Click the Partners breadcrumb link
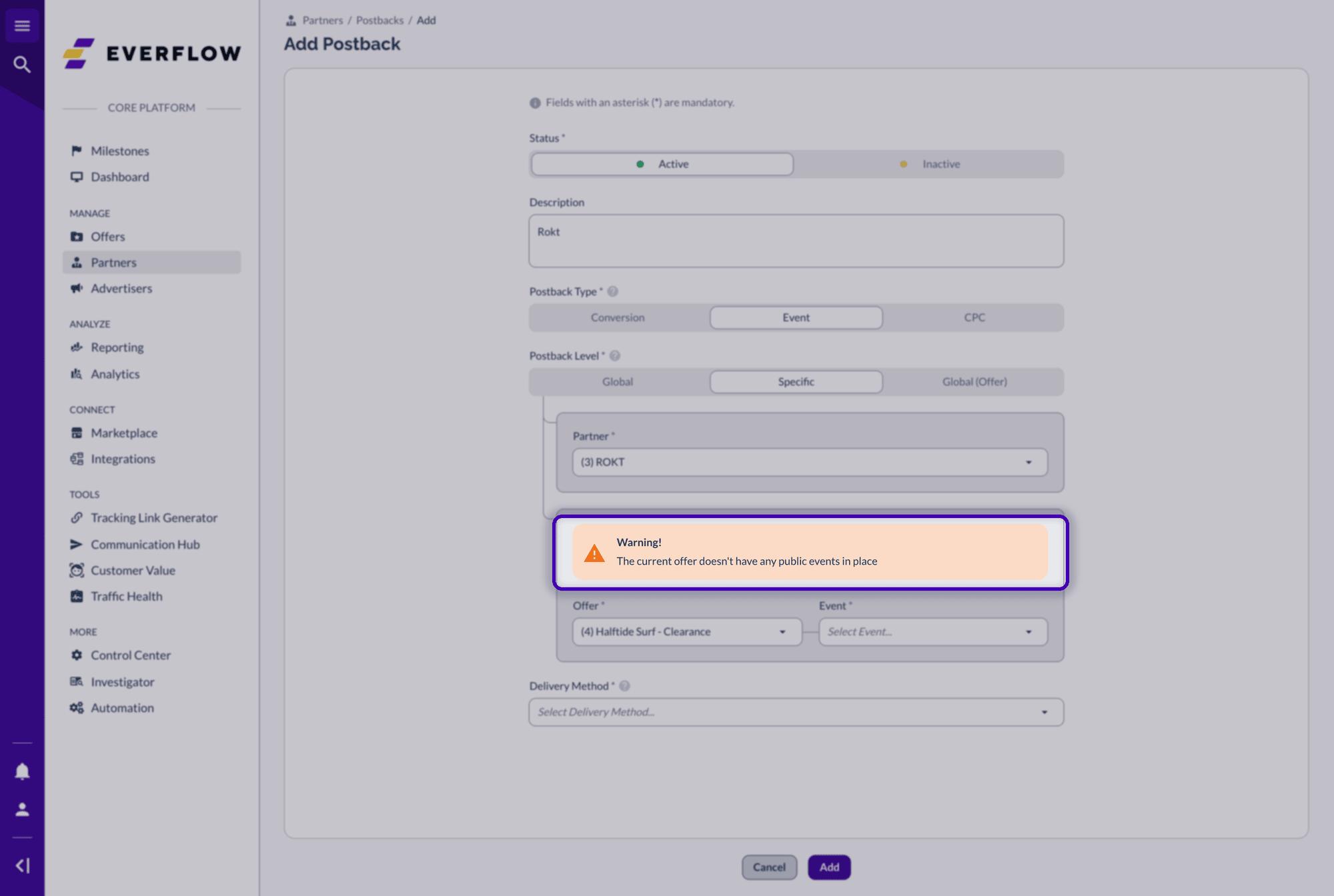1334x896 pixels. 323,21
